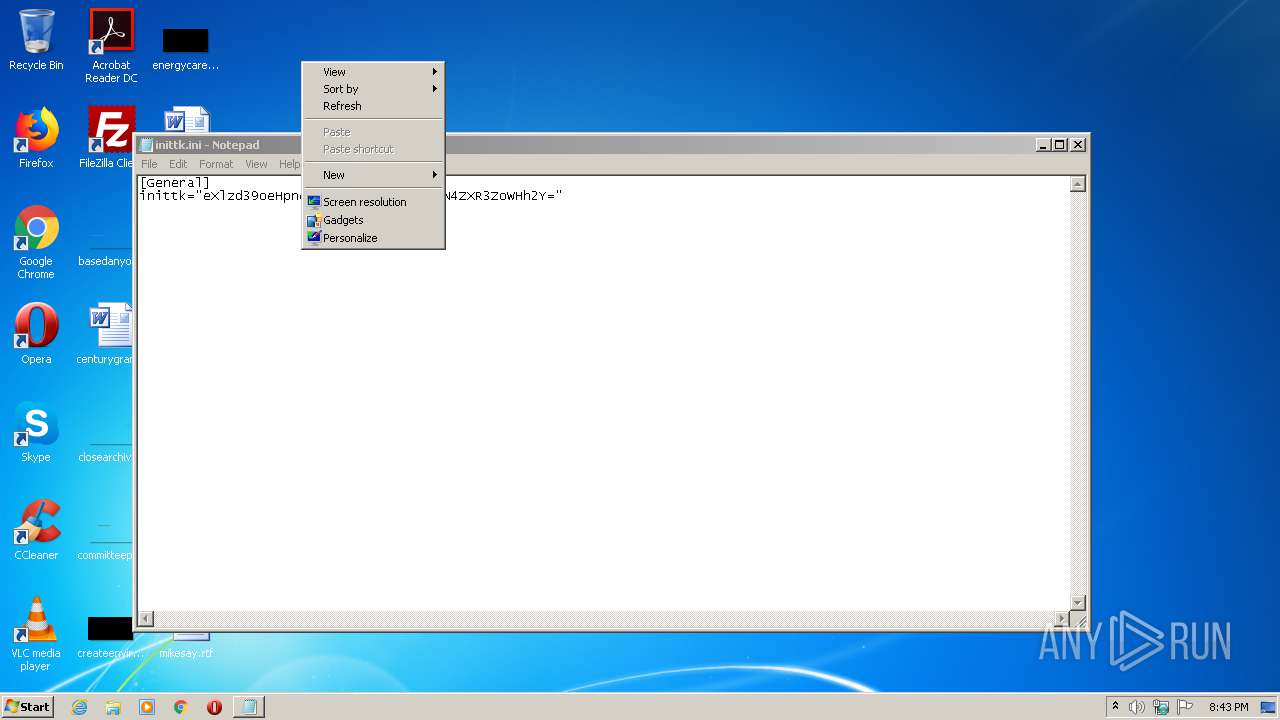
Task: Open VLC media player shortcut
Action: pos(36,634)
